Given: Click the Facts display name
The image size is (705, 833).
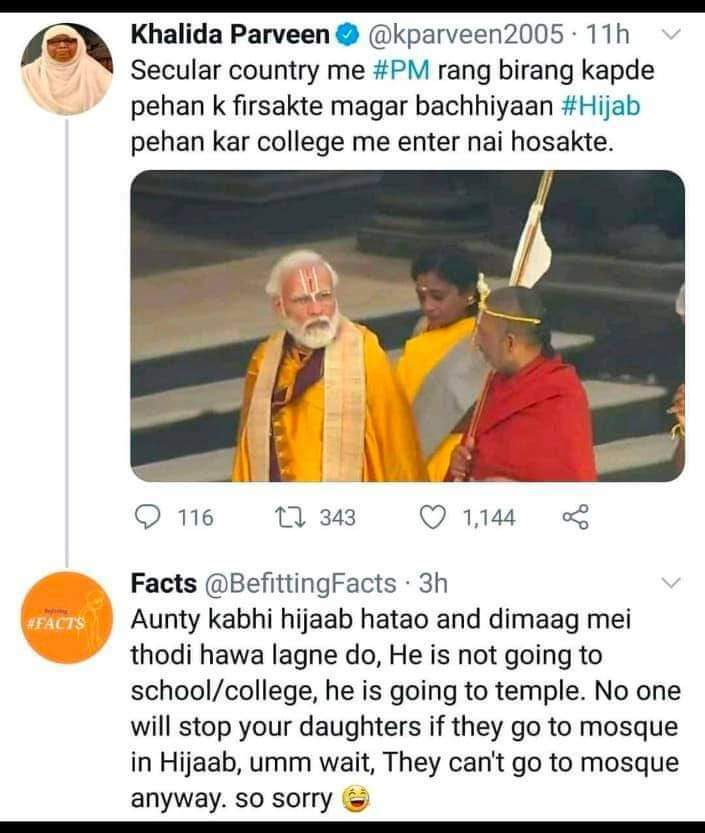Looking at the screenshot, I should tap(164, 583).
